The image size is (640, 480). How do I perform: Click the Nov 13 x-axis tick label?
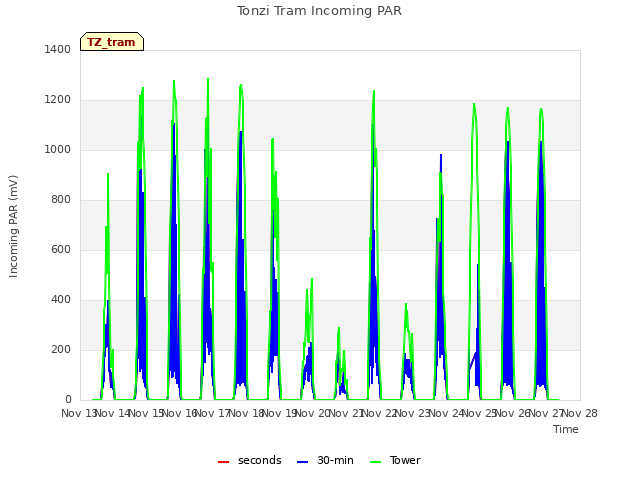78,413
